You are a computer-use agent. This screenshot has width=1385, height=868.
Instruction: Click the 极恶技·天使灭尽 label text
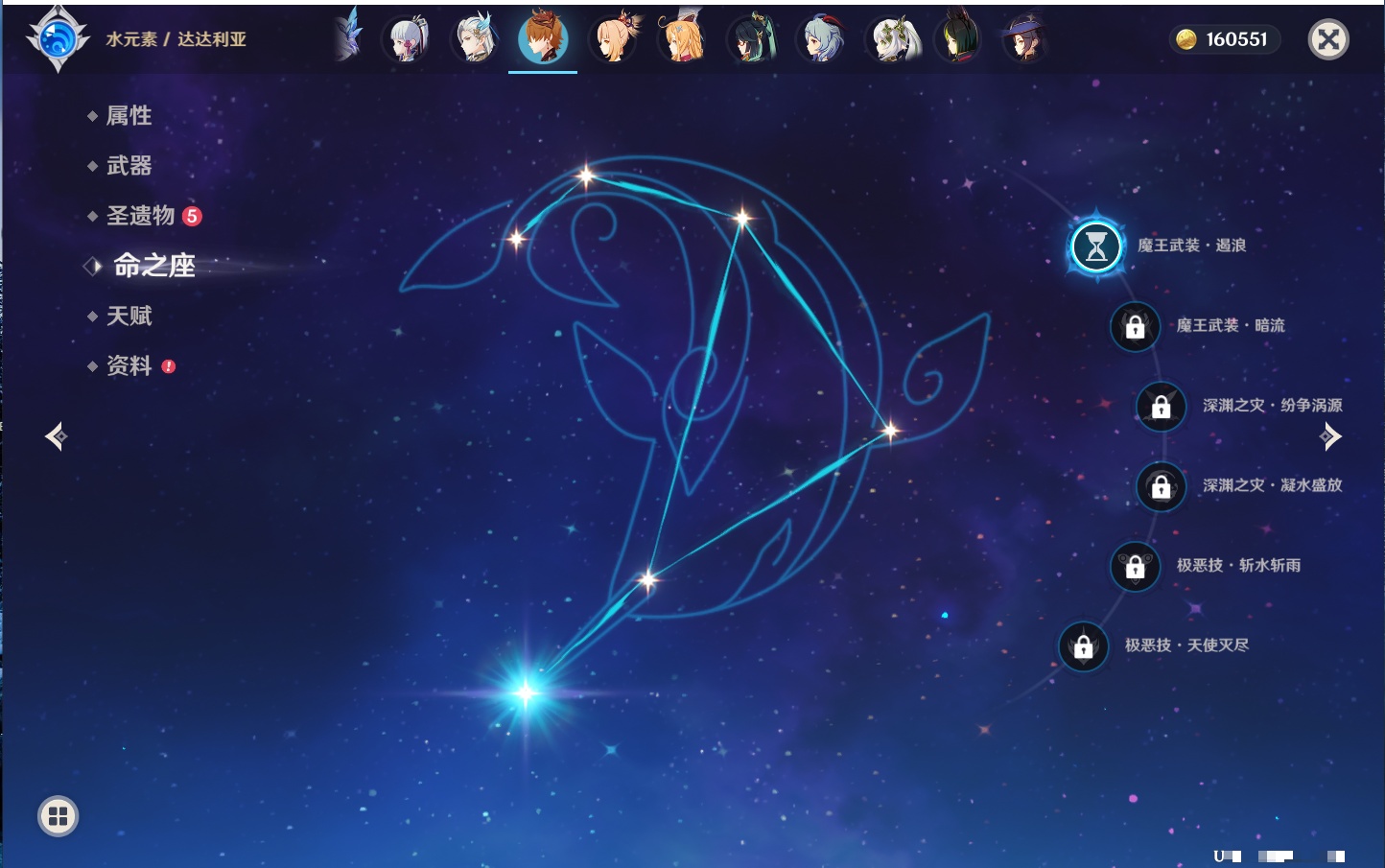tap(1186, 645)
